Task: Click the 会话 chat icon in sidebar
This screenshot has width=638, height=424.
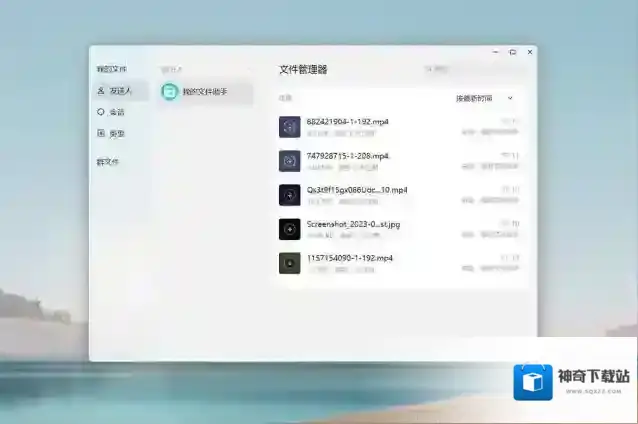Action: [101, 112]
